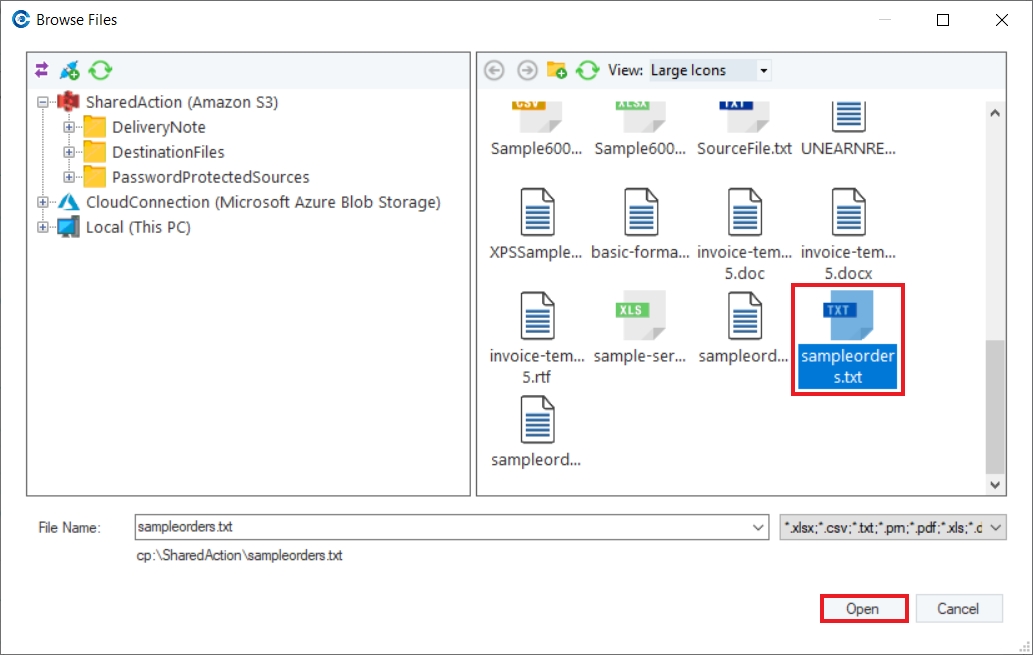Select invoice-tem 5.docx file
Viewport: 1033px width, 655px height.
pyautogui.click(x=849, y=235)
